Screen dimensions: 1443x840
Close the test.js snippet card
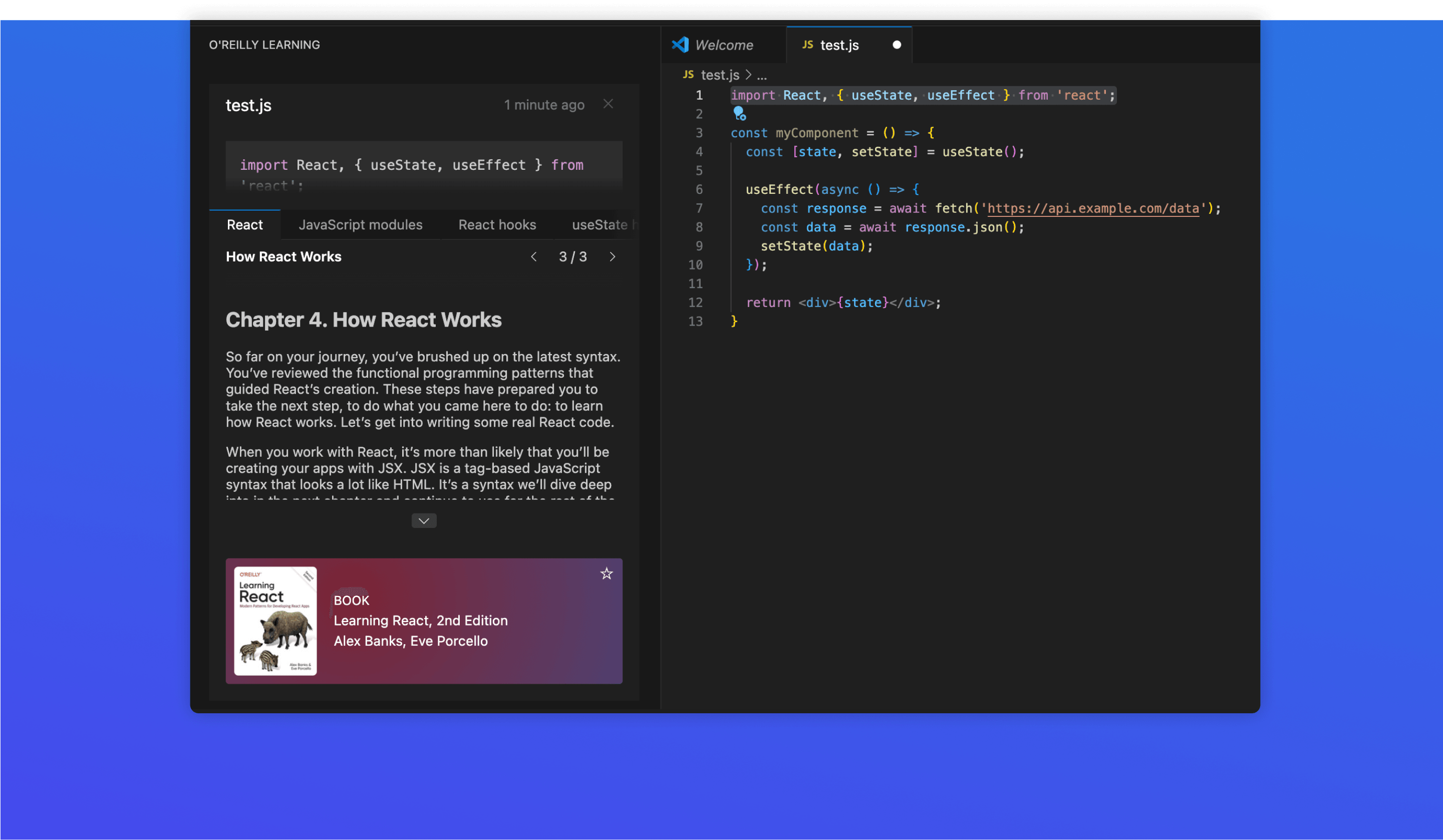tap(608, 104)
